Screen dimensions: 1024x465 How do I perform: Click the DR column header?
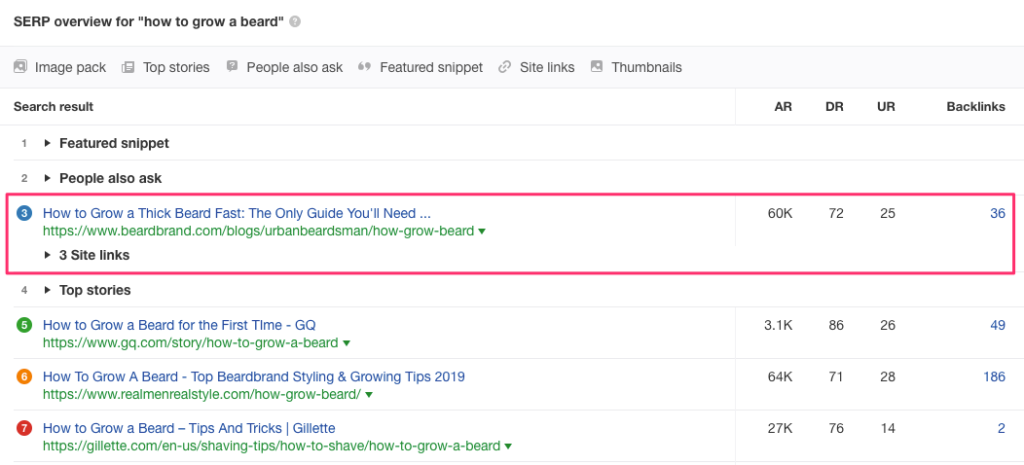point(835,106)
